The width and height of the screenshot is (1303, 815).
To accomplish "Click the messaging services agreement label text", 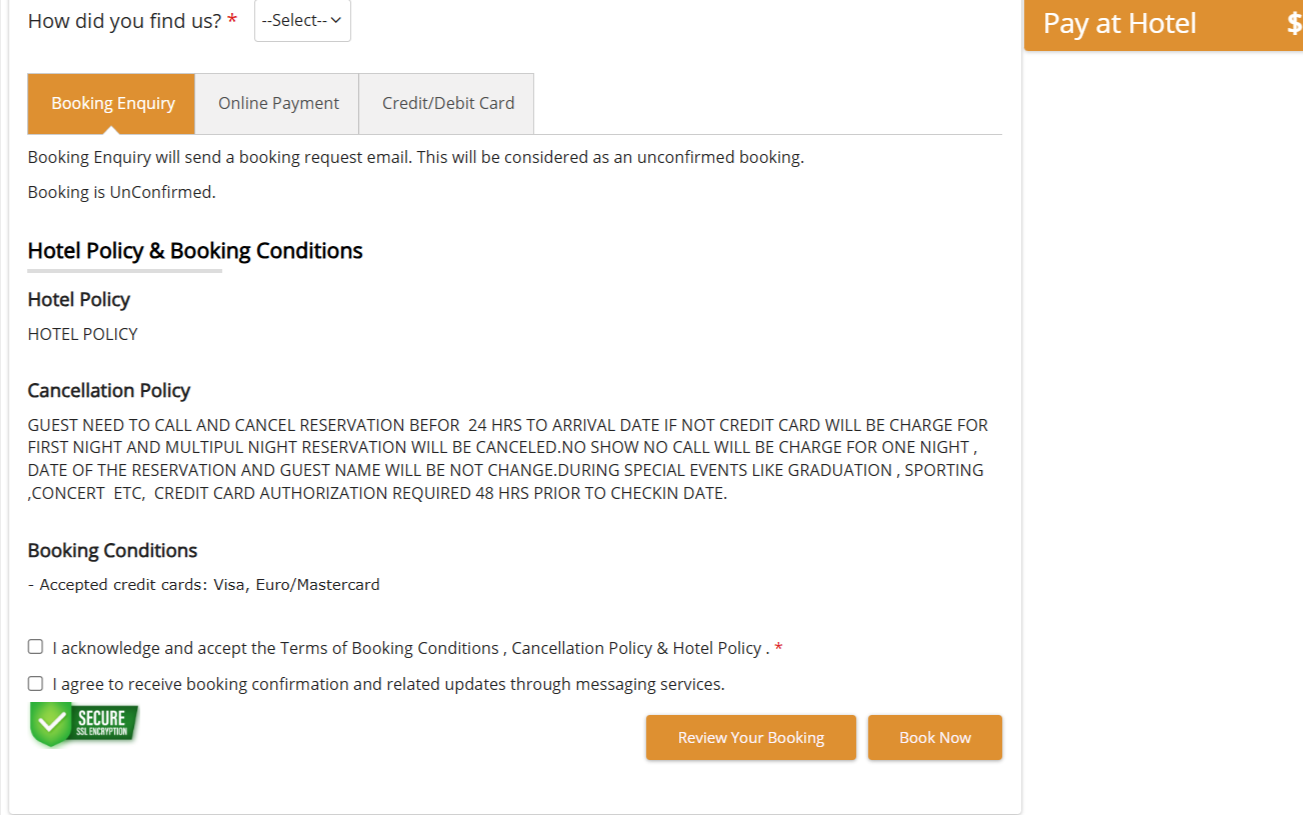I will (388, 685).
